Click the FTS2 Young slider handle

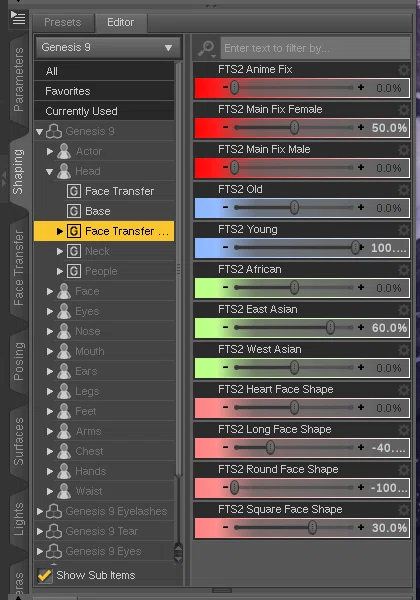(355, 247)
